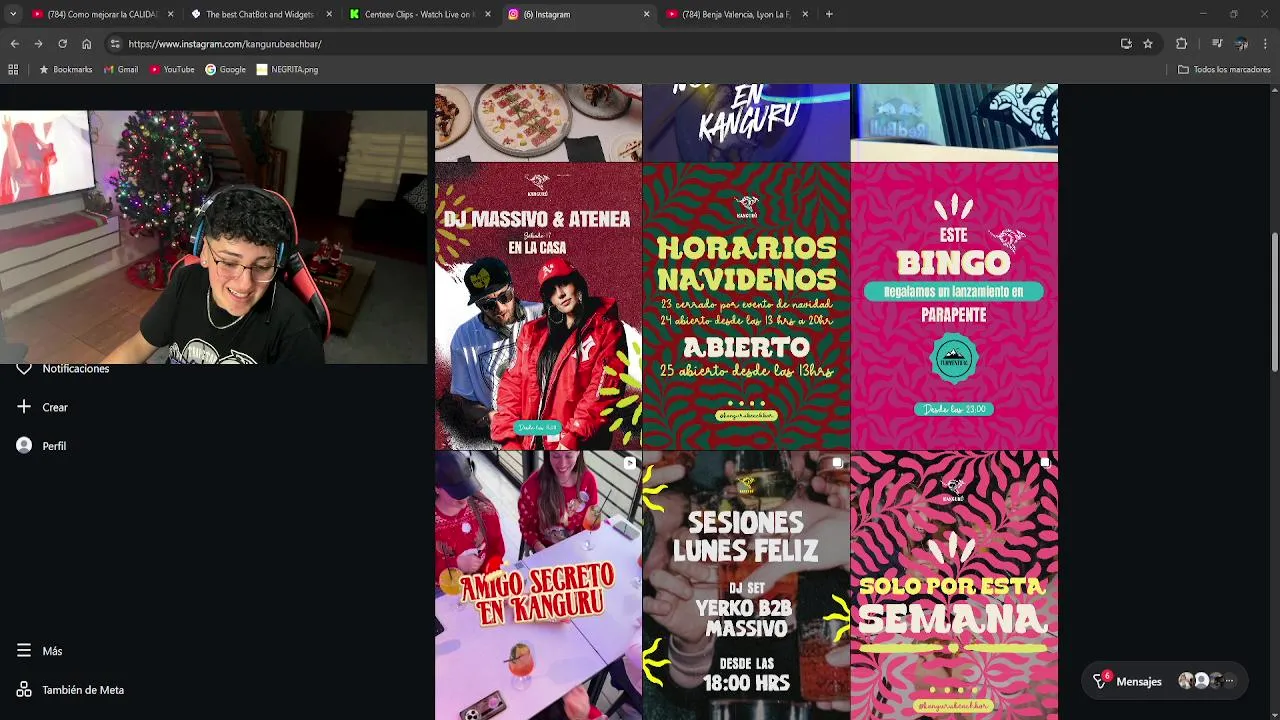Open the browser profile avatar

pyautogui.click(x=1241, y=44)
